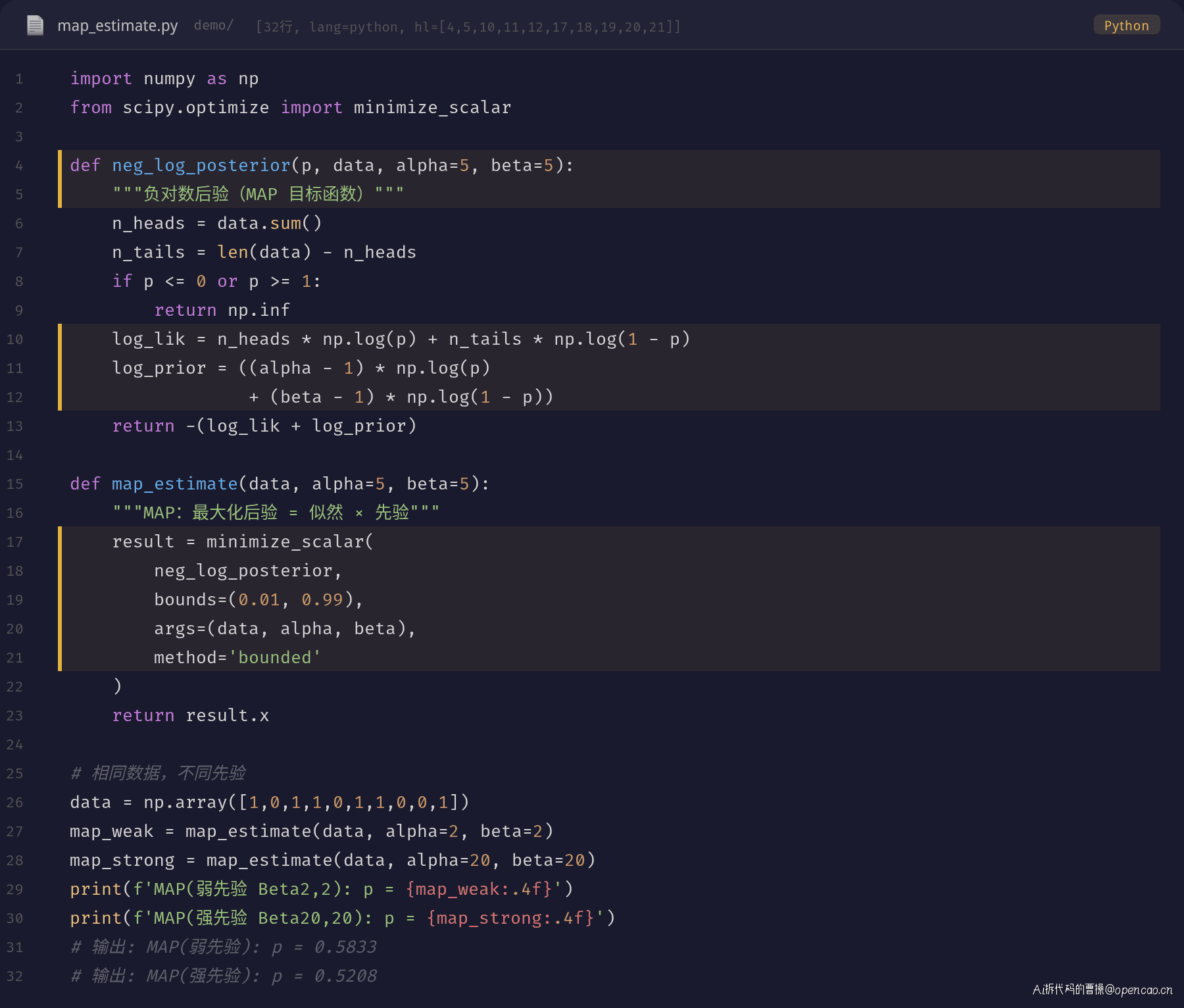Click 'log_prior = ((alpha - 1) * np.log(p)' line

(x=301, y=368)
